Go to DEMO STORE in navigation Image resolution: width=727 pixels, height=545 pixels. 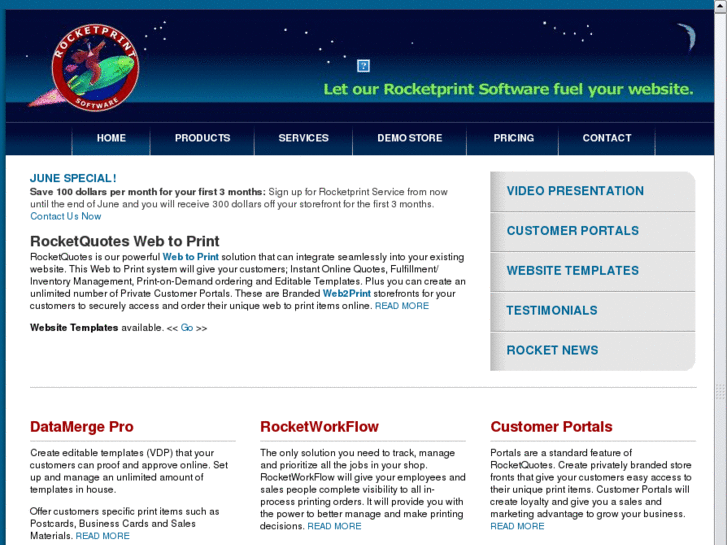click(409, 138)
